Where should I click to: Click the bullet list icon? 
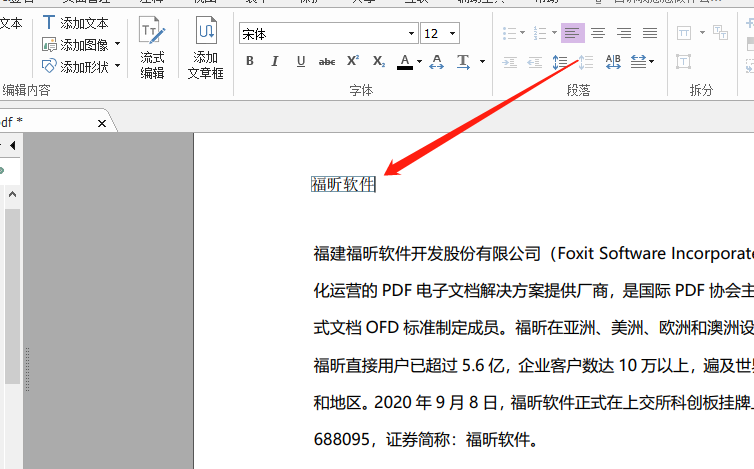(509, 33)
